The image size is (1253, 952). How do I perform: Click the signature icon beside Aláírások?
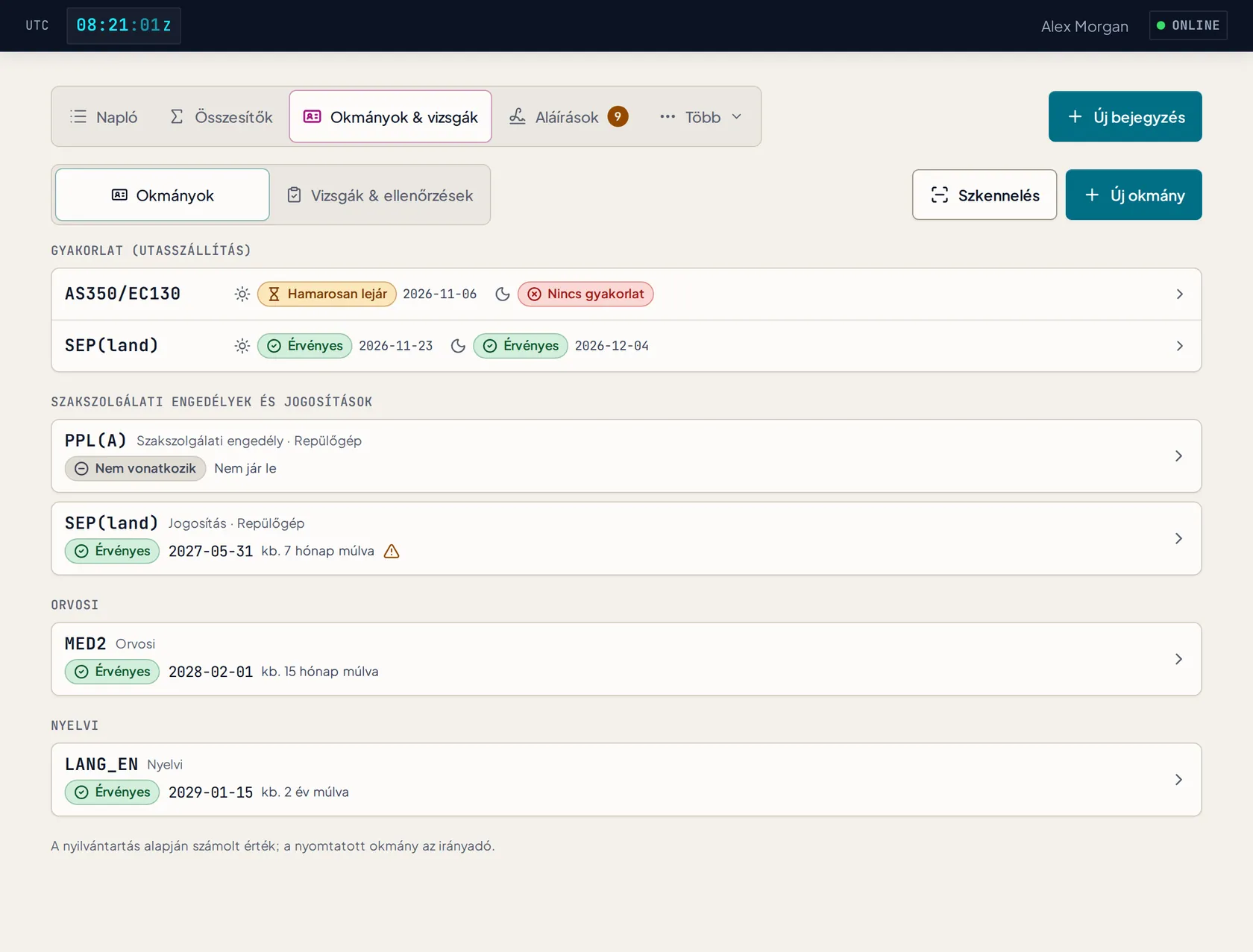[x=518, y=116]
